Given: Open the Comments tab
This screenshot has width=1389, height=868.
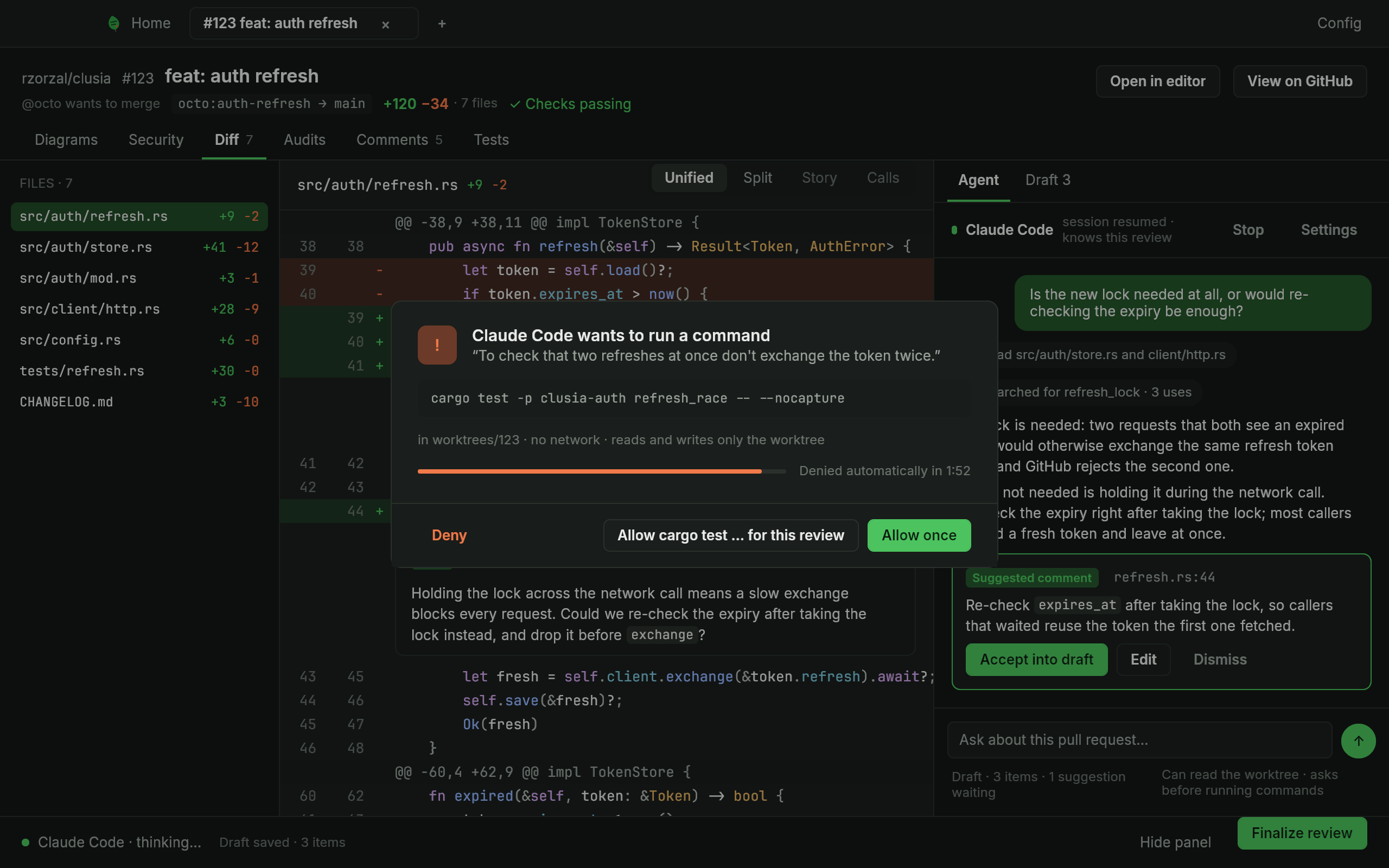Looking at the screenshot, I should point(399,139).
